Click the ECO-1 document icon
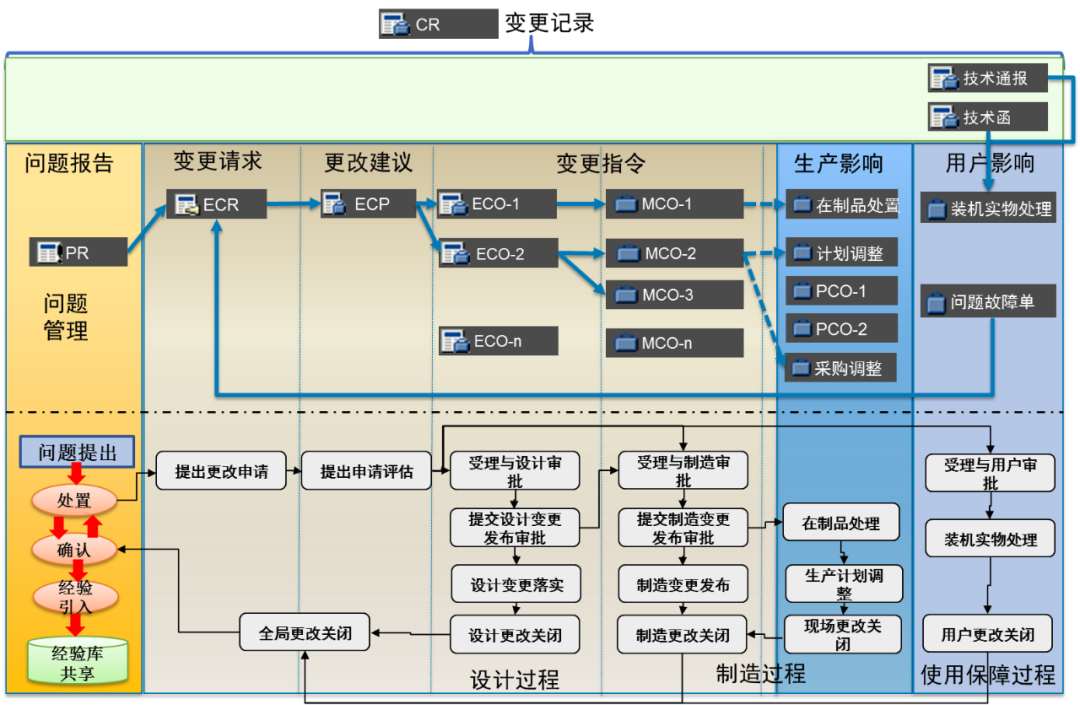 (453, 204)
